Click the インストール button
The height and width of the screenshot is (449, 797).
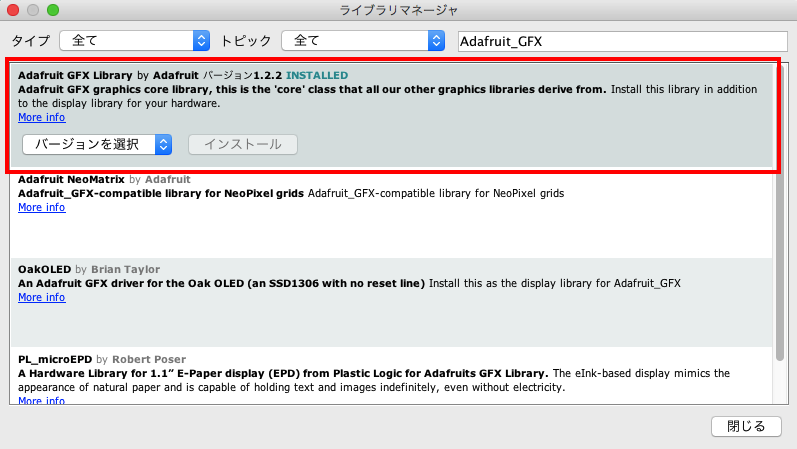[x=243, y=144]
